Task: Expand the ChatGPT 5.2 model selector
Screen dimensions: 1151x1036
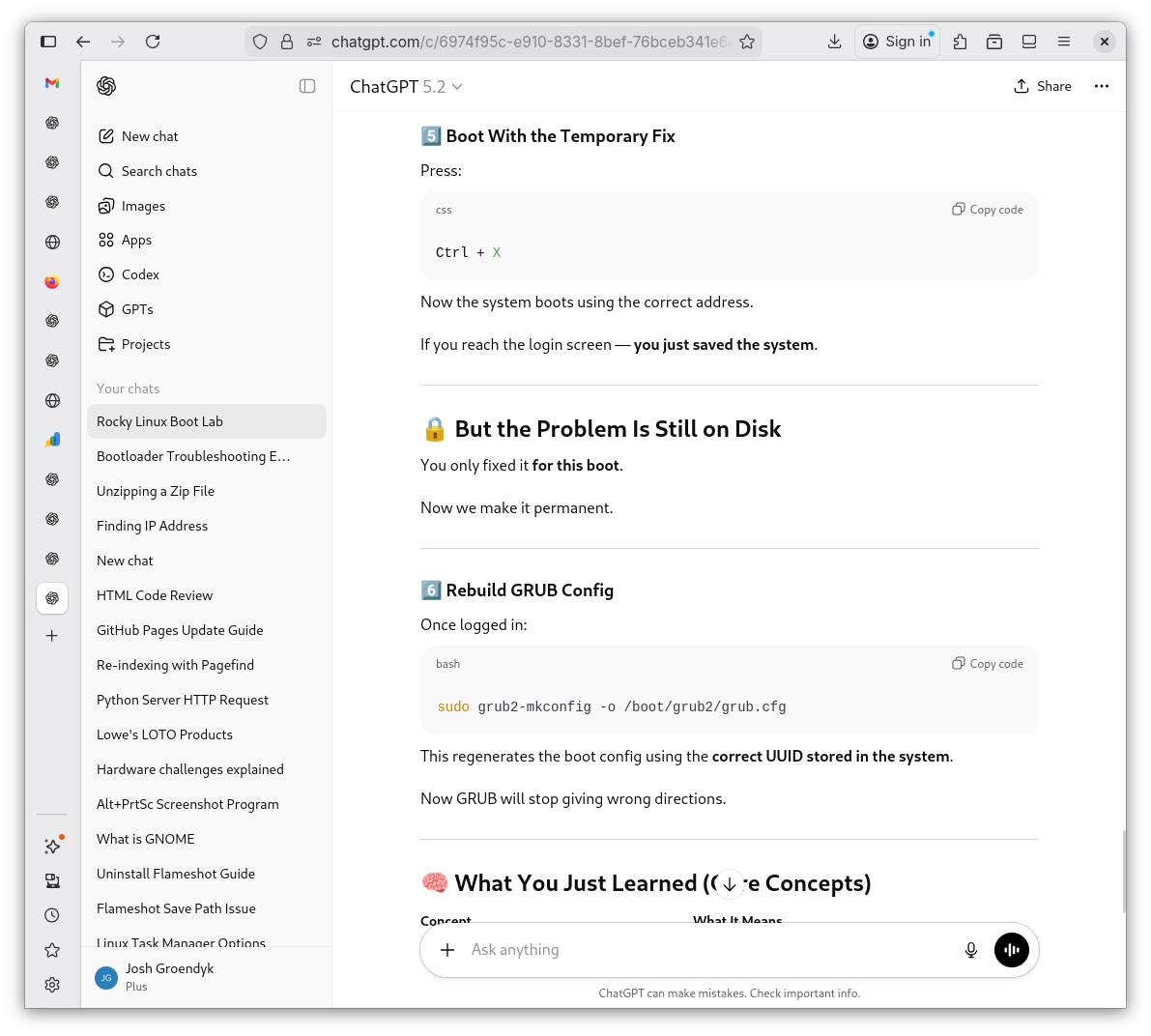Action: coord(406,87)
